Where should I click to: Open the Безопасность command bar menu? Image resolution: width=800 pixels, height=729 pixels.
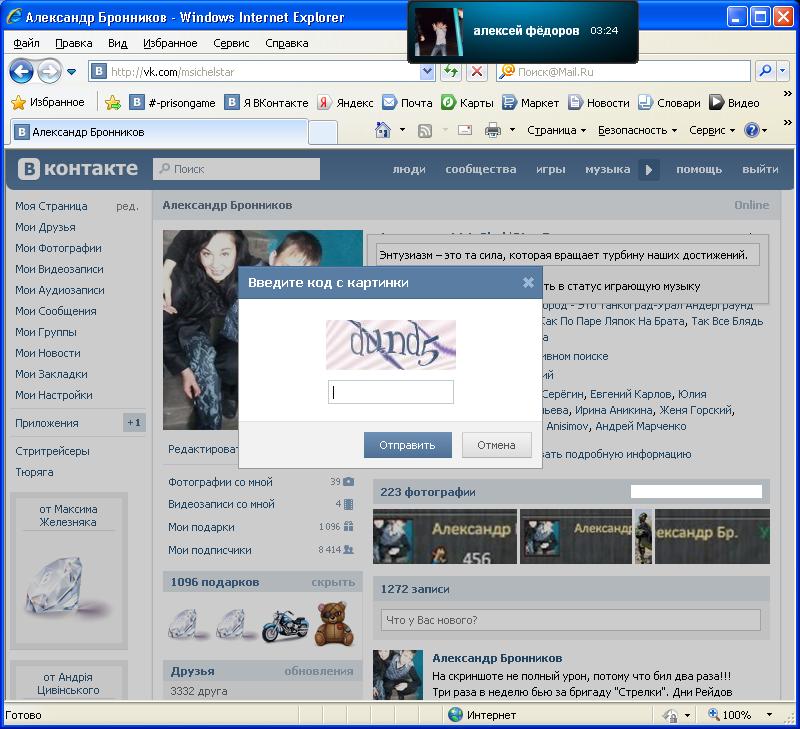637,131
